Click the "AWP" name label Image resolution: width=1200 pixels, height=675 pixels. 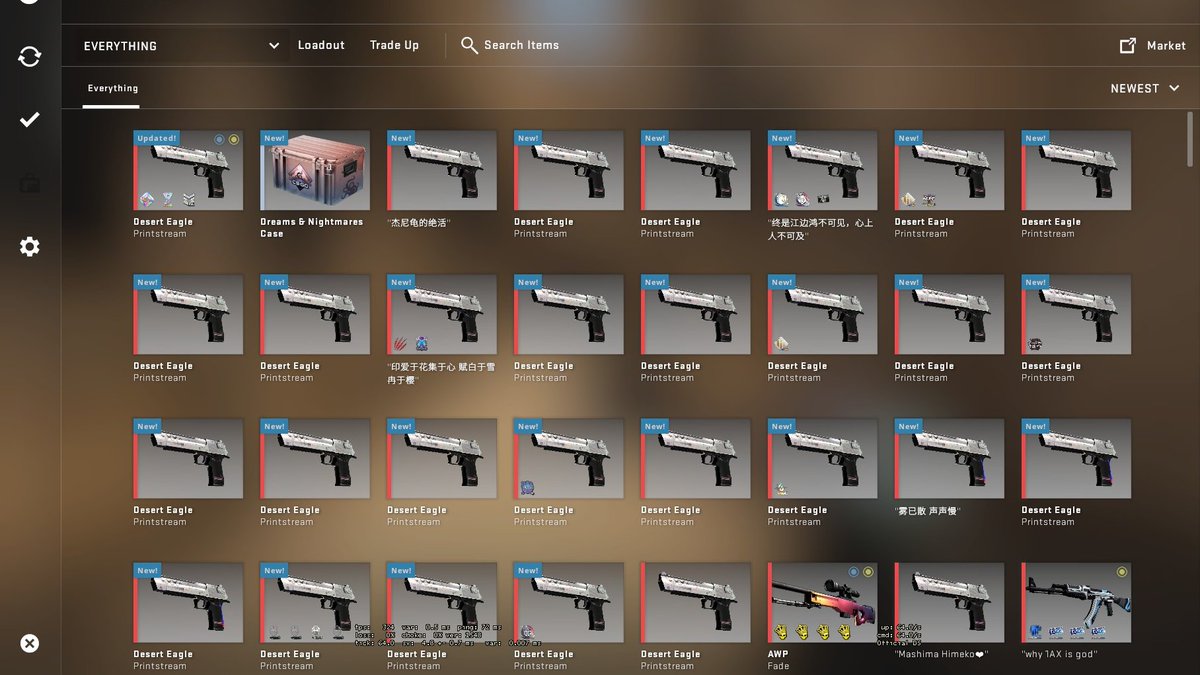point(778,654)
